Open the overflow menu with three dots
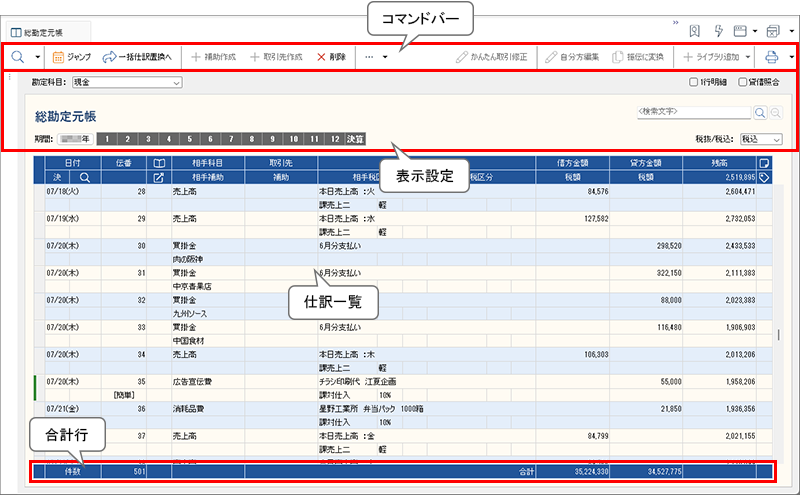The width and height of the screenshot is (800, 495). pos(376,57)
